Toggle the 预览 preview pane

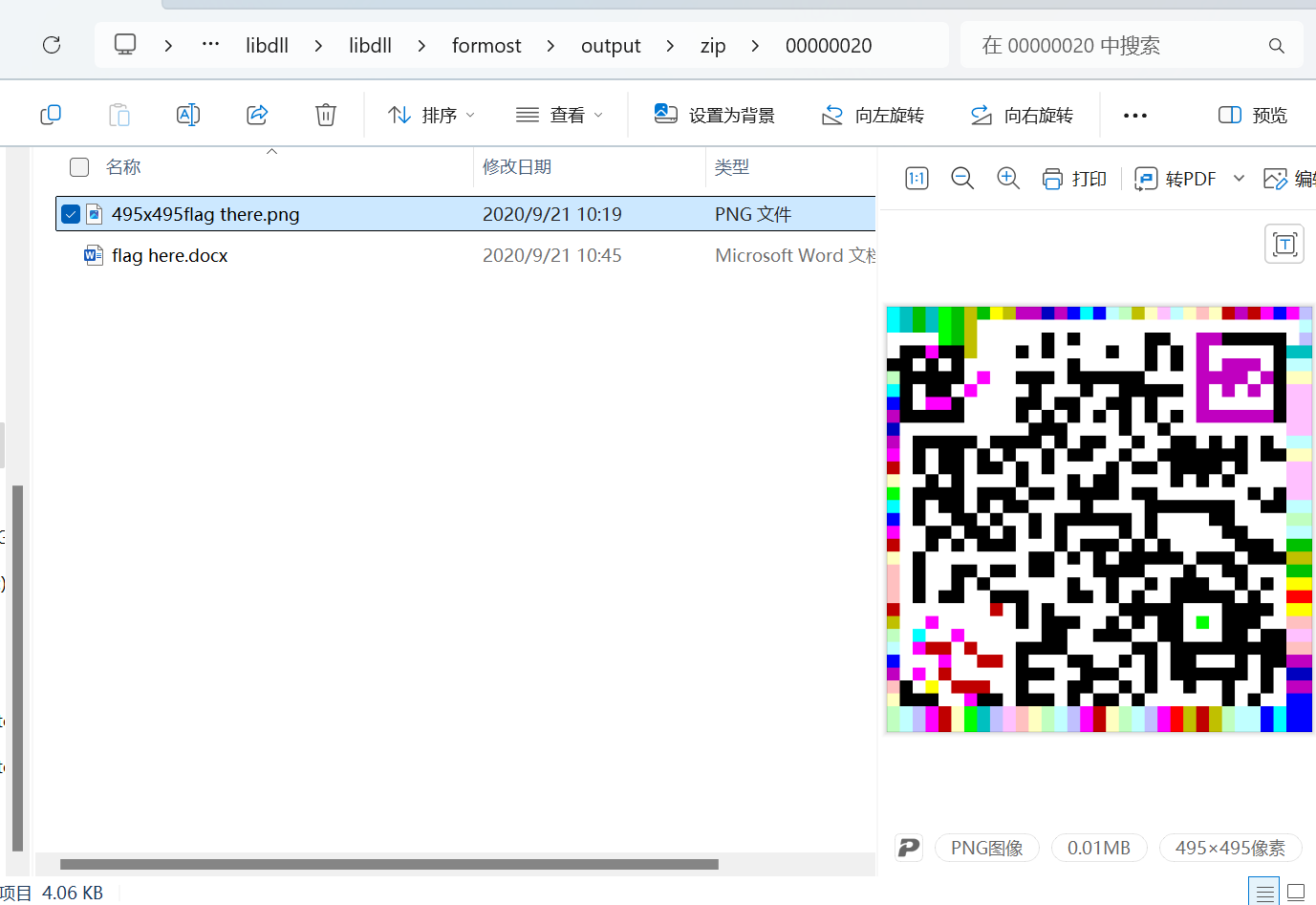tap(1253, 116)
